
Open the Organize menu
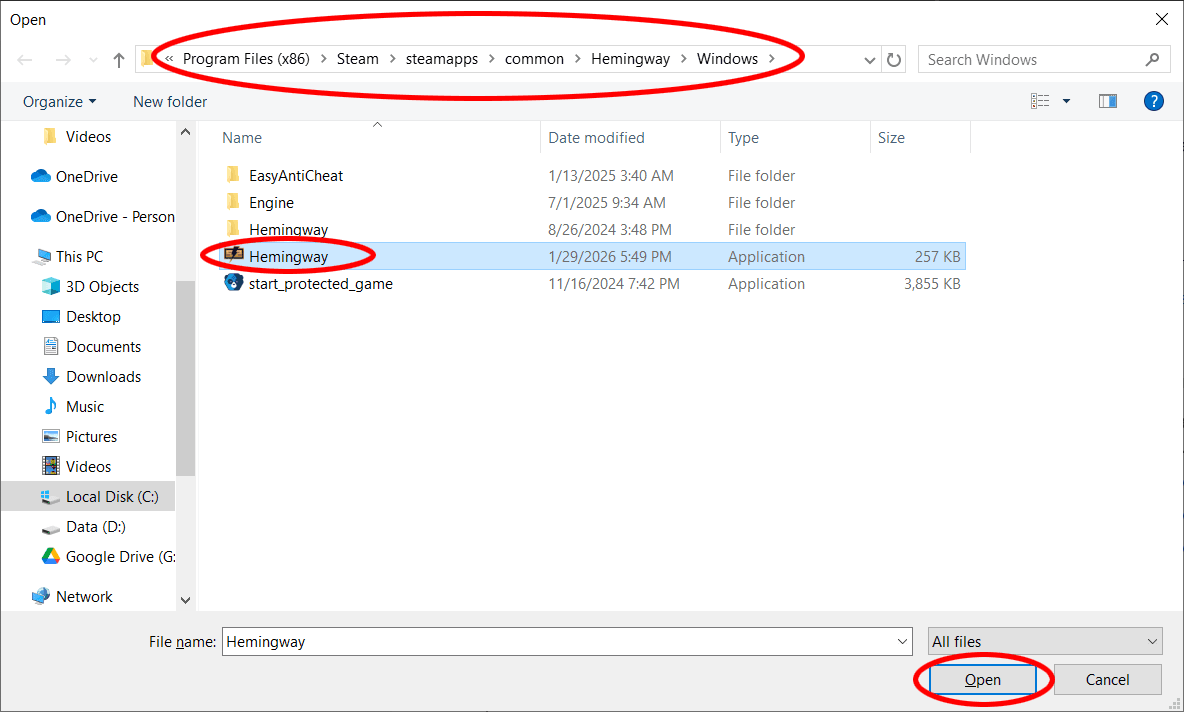pyautogui.click(x=60, y=101)
